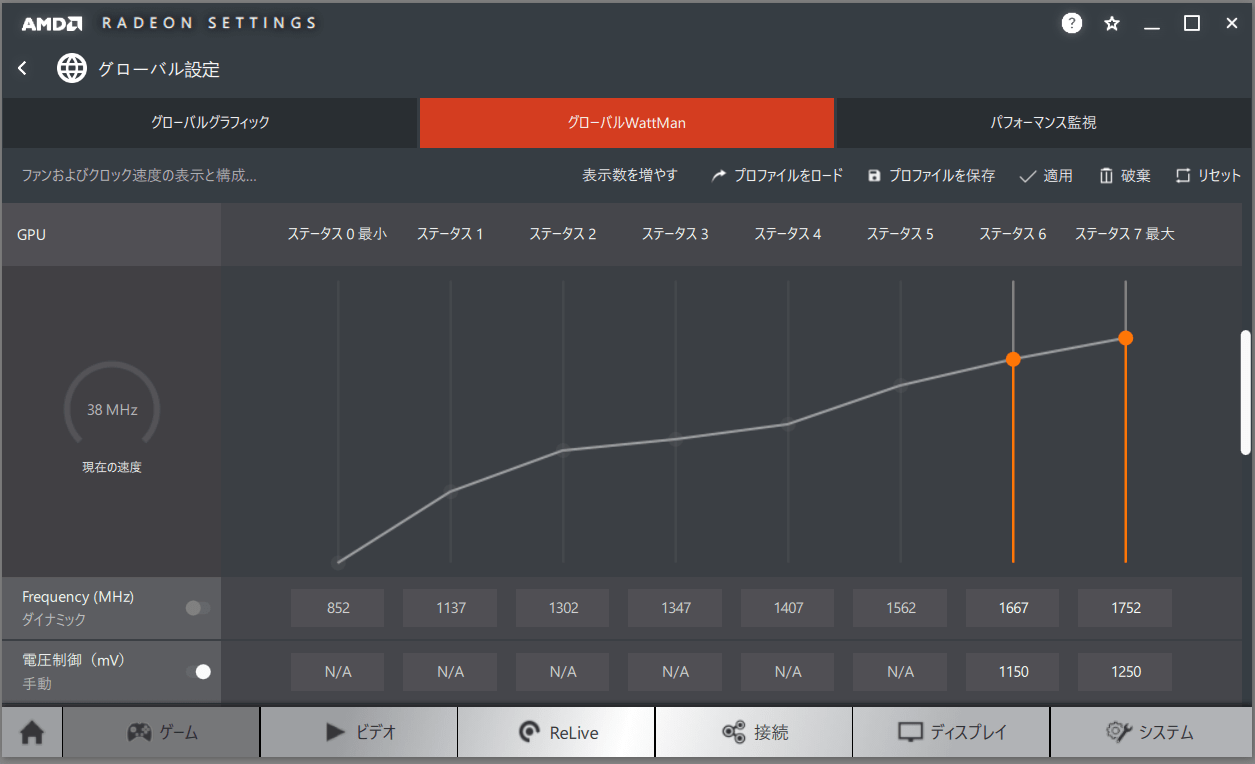Toggle the Frequency (MHz) ダイナミック switch
Viewport: 1255px width, 764px height.
click(198, 608)
